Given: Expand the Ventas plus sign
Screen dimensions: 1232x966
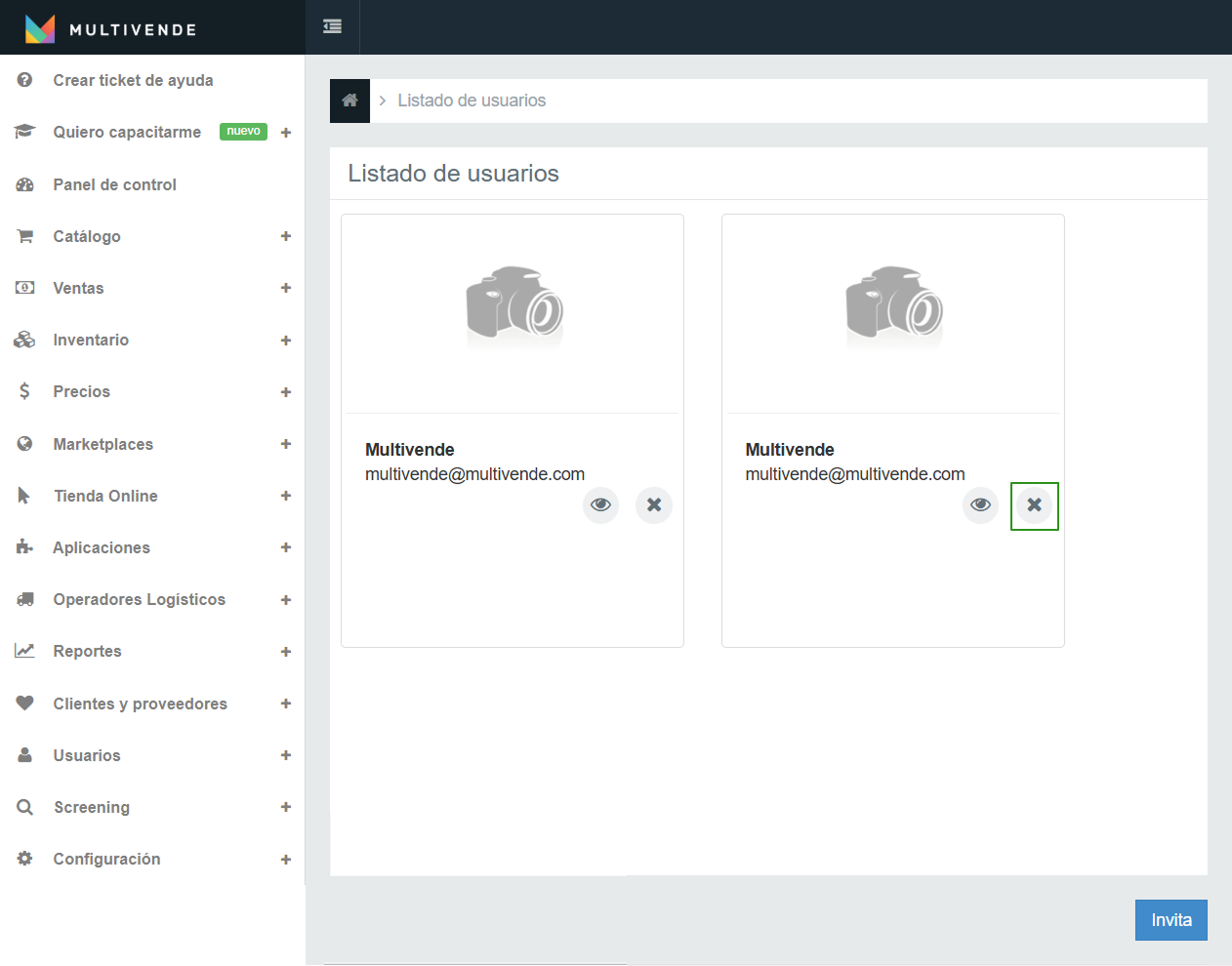Looking at the screenshot, I should [x=286, y=288].
